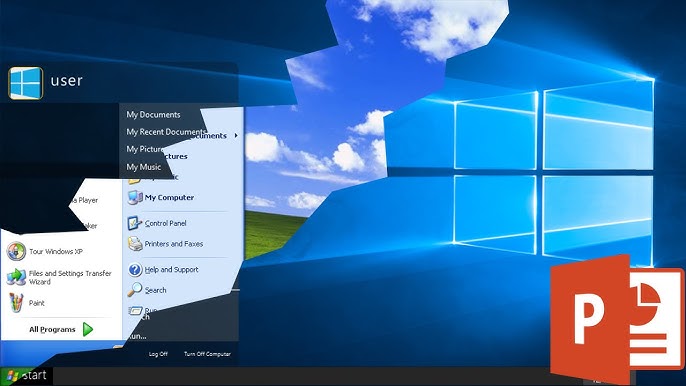Click the Tour Windows XP icon
This screenshot has width=686, height=386.
pyautogui.click(x=16, y=251)
